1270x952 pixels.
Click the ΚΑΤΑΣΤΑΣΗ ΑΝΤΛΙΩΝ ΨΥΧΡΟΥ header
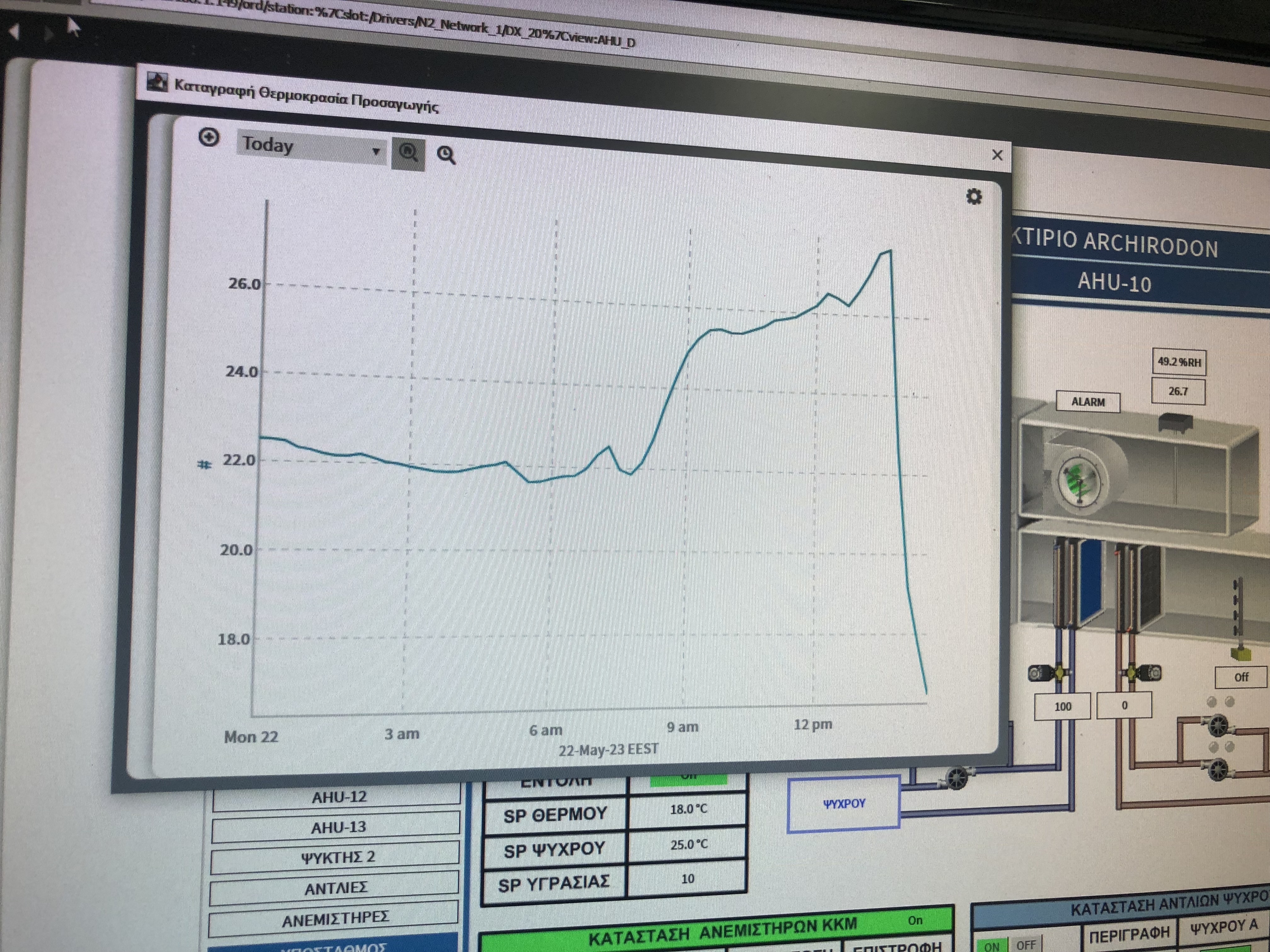[x=1170, y=905]
